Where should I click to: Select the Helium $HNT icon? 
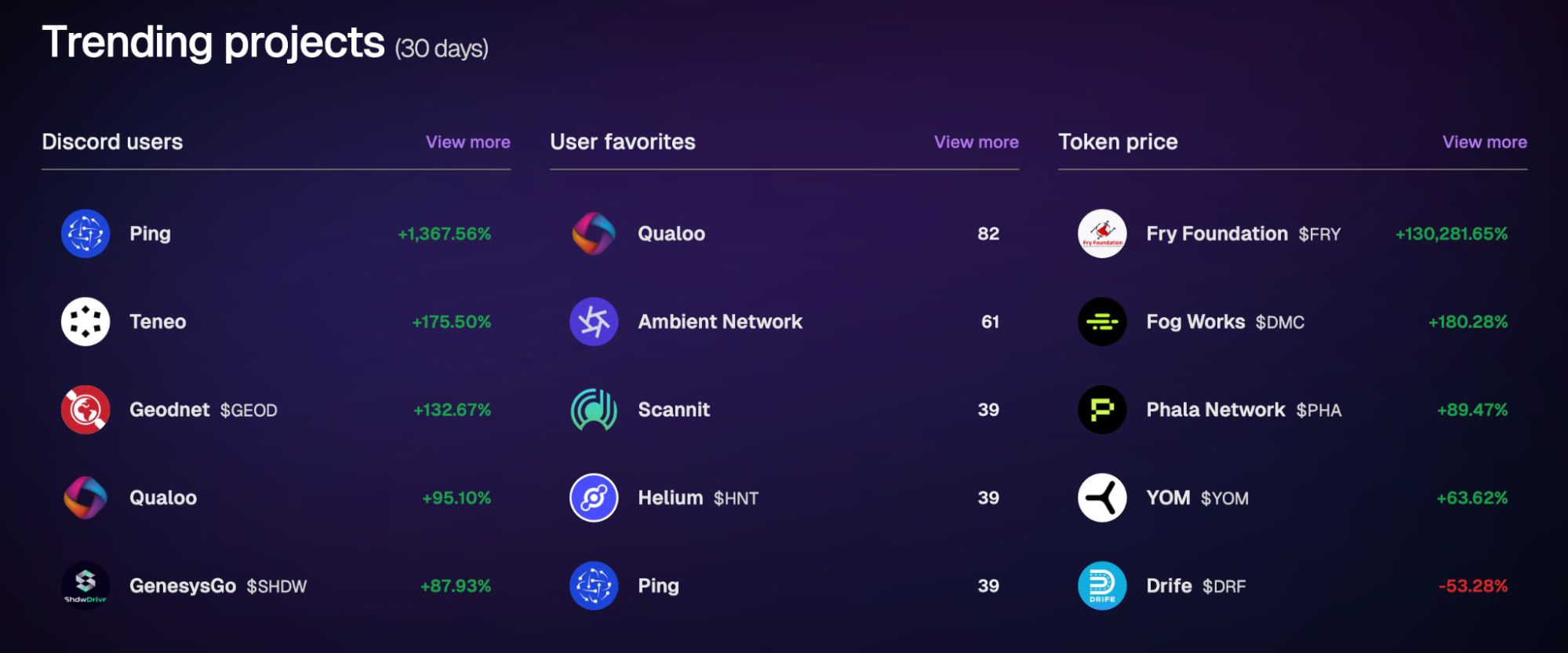click(x=594, y=498)
